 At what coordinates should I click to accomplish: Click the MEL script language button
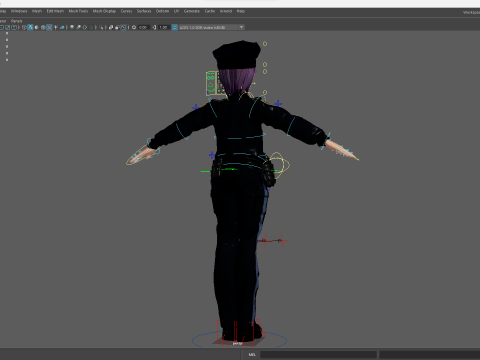click(252, 354)
